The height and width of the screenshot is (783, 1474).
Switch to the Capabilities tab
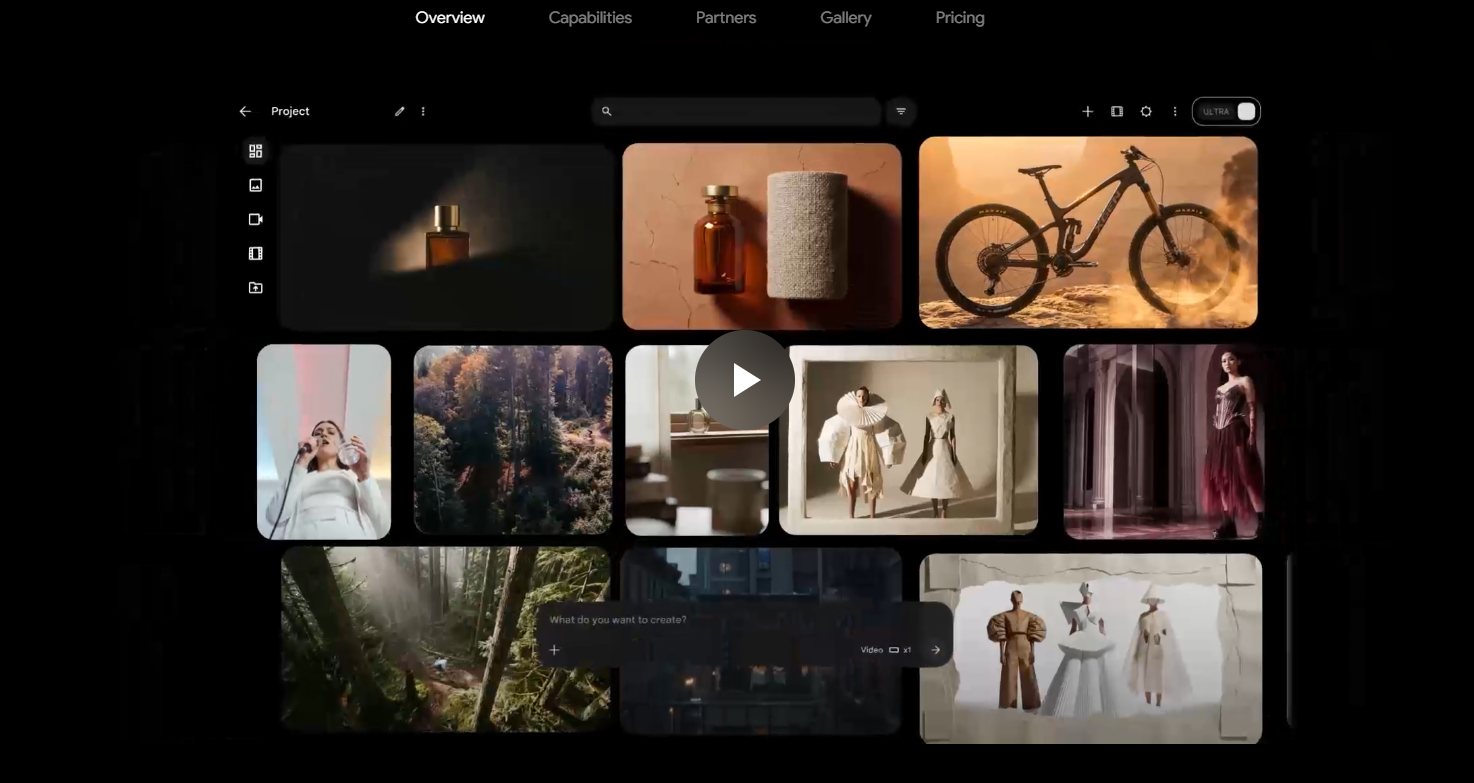click(x=590, y=18)
